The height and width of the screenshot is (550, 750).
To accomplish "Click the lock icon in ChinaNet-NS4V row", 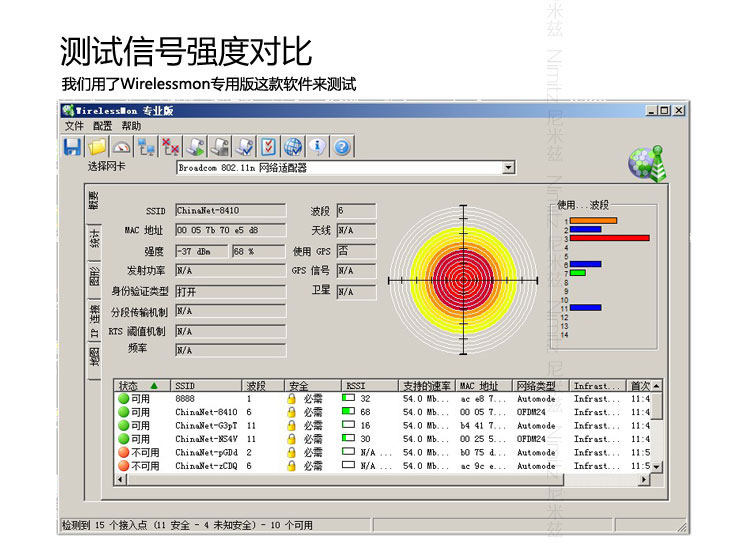I will pyautogui.click(x=291, y=439).
